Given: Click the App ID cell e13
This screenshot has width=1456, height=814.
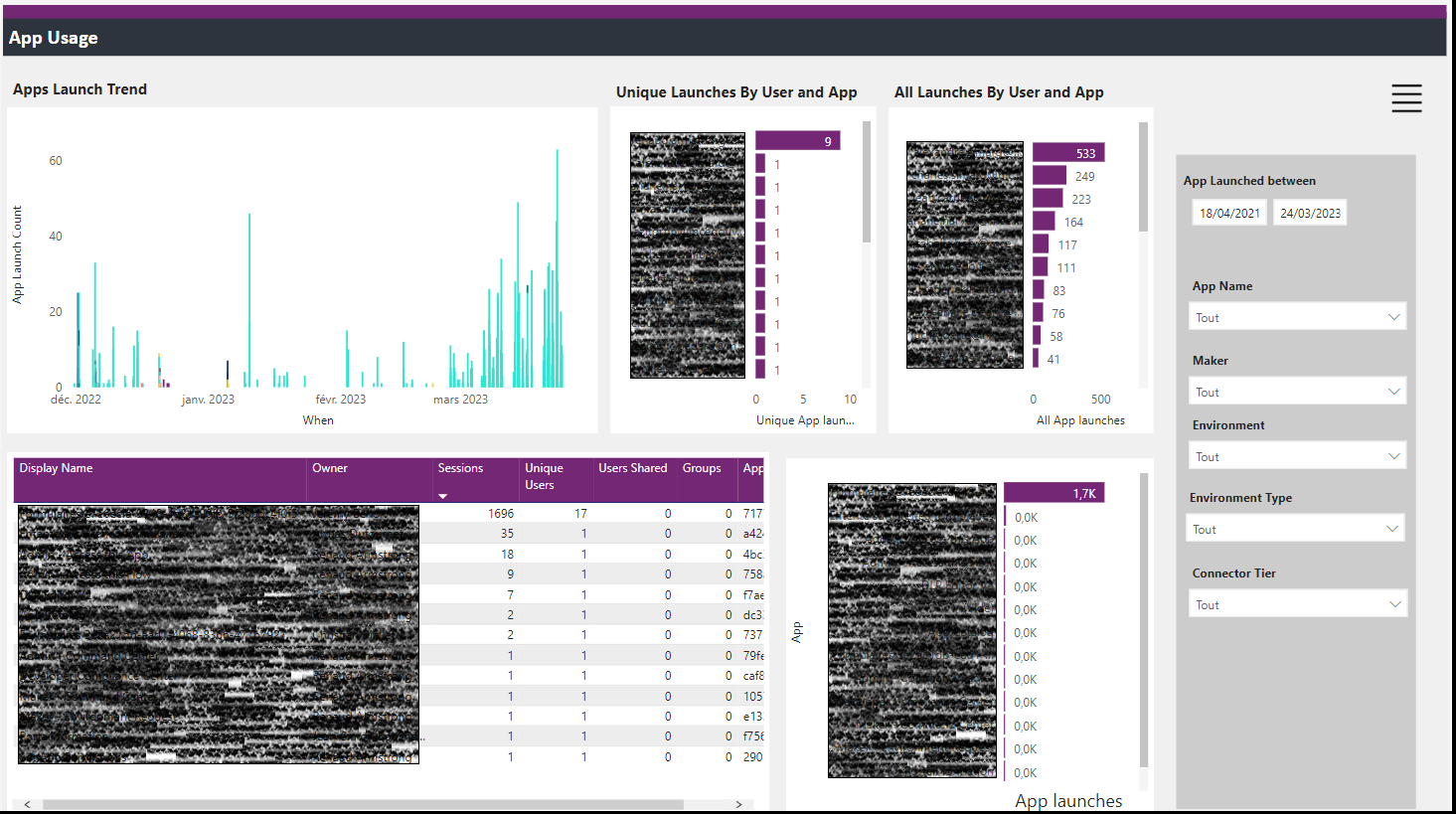Looking at the screenshot, I should coord(752,717).
